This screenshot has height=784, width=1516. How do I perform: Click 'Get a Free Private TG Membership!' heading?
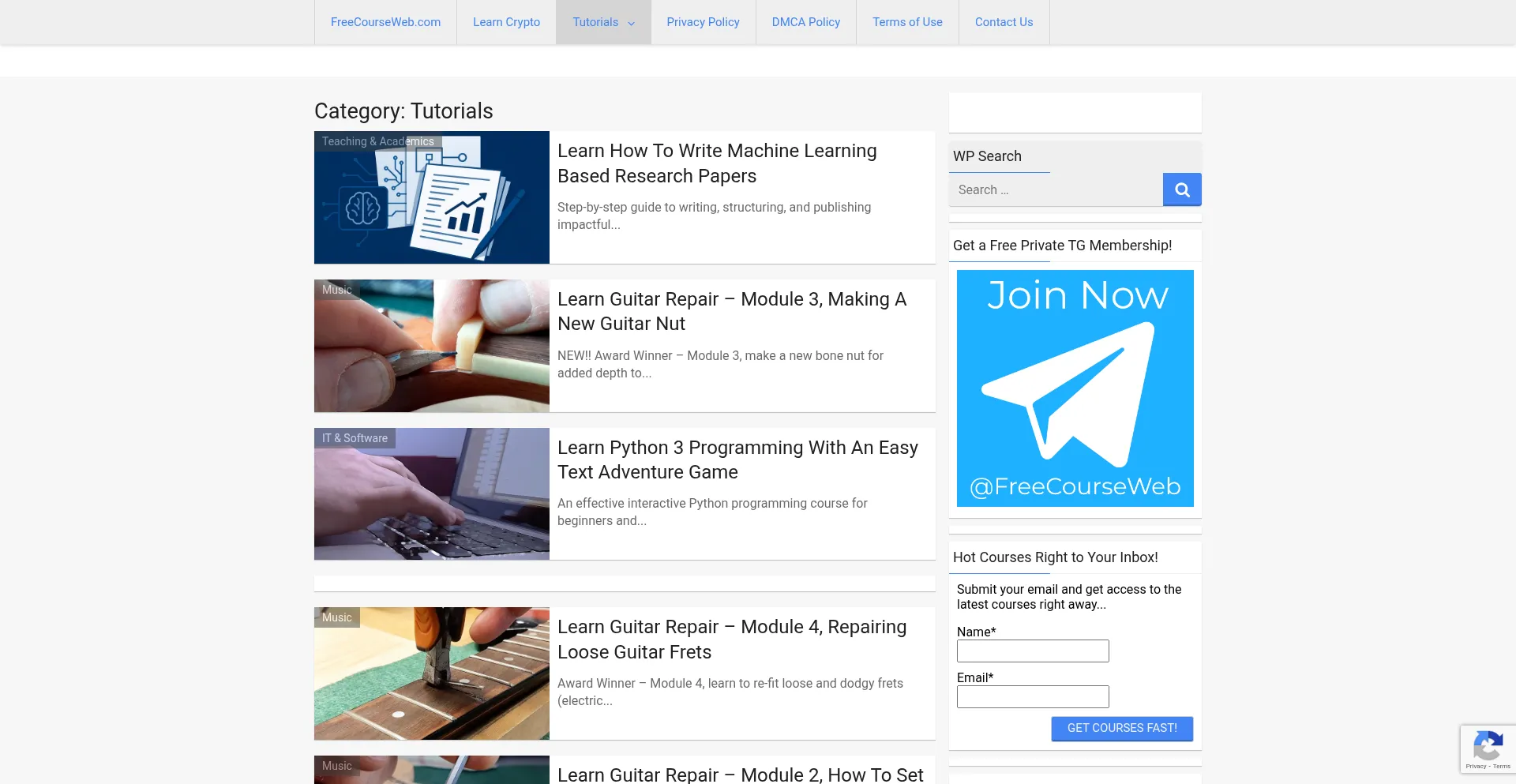tap(1062, 246)
